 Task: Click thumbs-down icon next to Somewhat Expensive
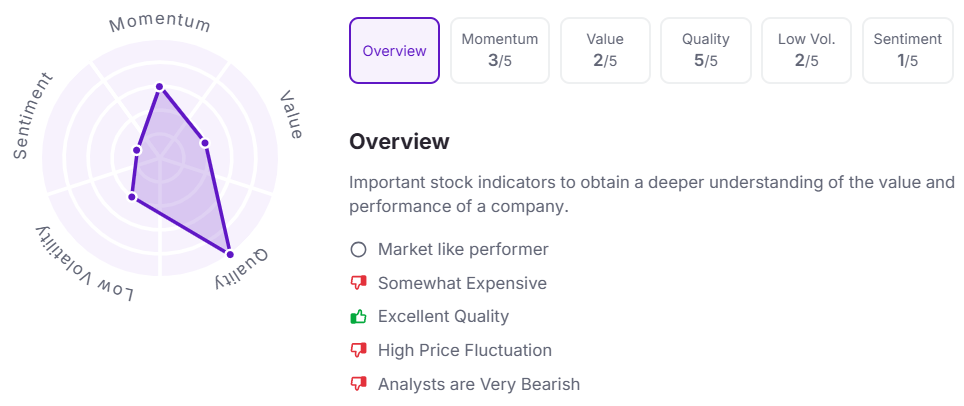(x=358, y=283)
